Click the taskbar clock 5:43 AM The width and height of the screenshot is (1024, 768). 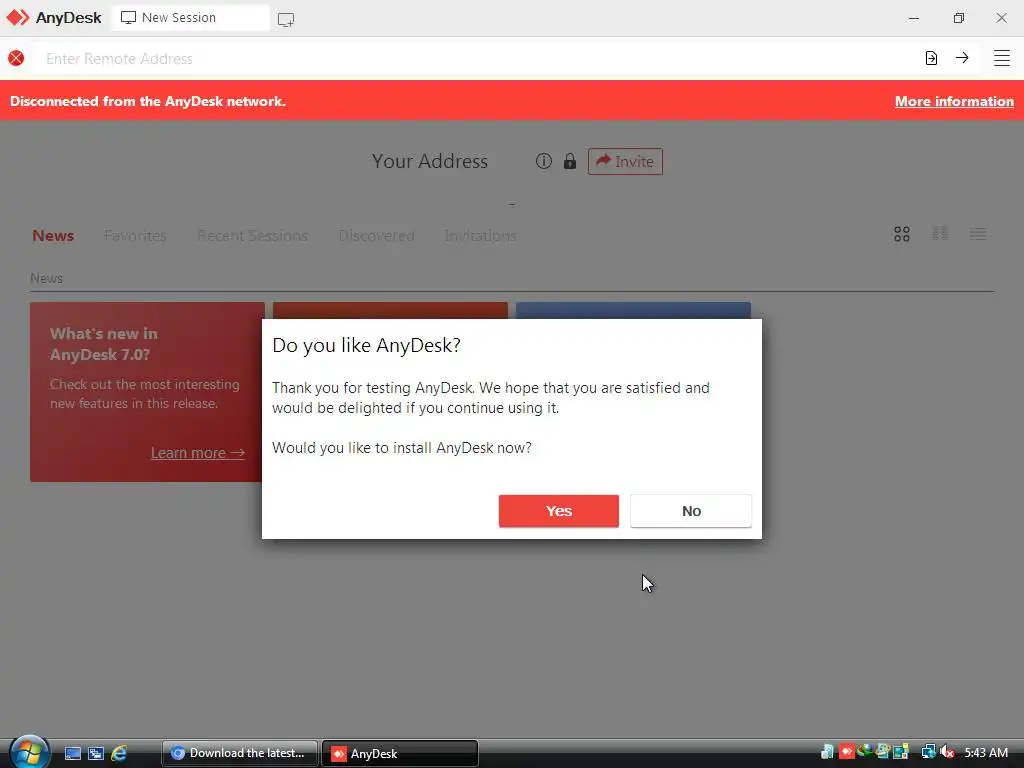(986, 752)
